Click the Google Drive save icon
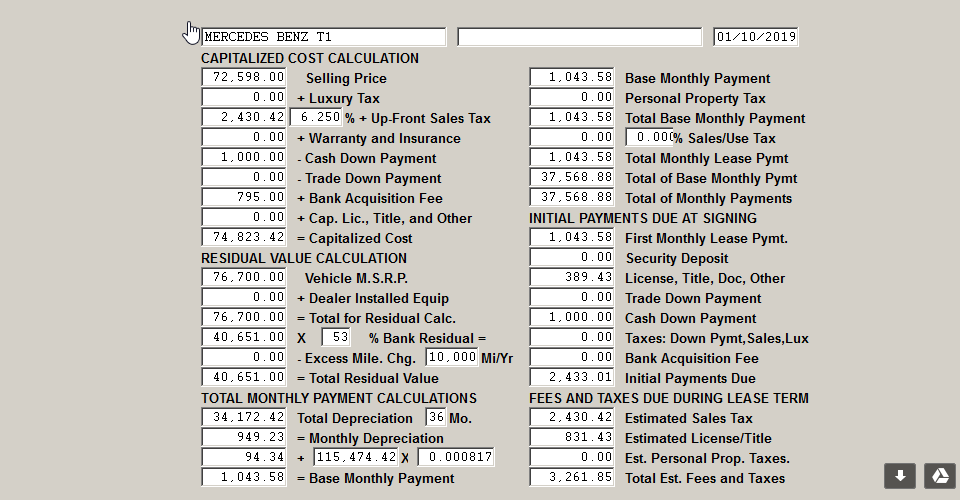This screenshot has width=960, height=500. (940, 476)
